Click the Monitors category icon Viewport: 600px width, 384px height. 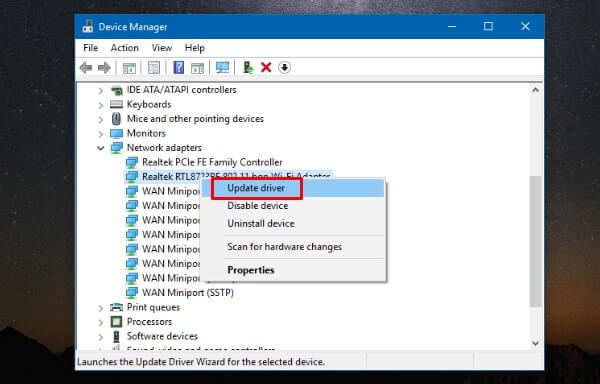pyautogui.click(x=116, y=133)
